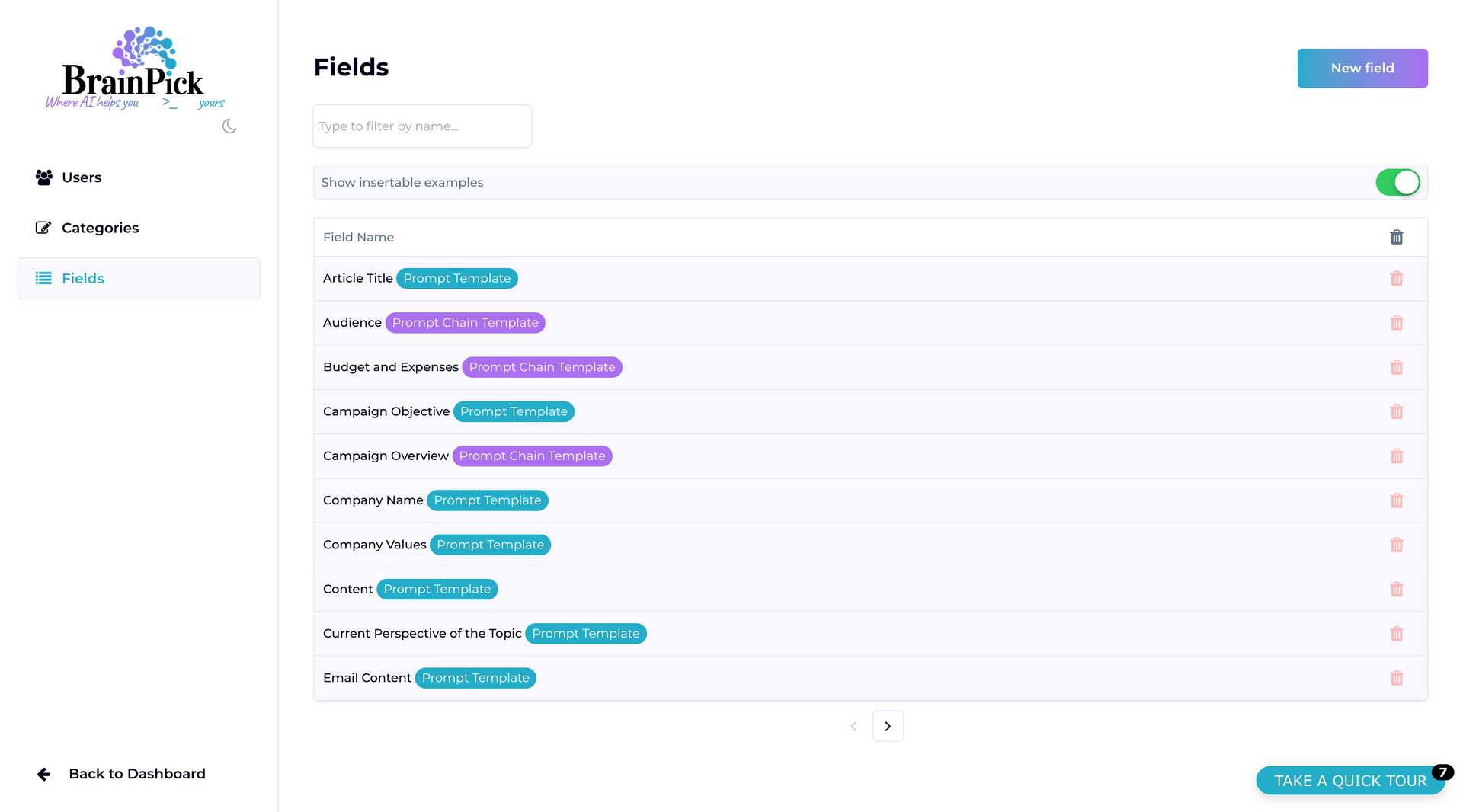Go to next page of fields
Viewport: 1463px width, 812px height.
tap(888, 727)
